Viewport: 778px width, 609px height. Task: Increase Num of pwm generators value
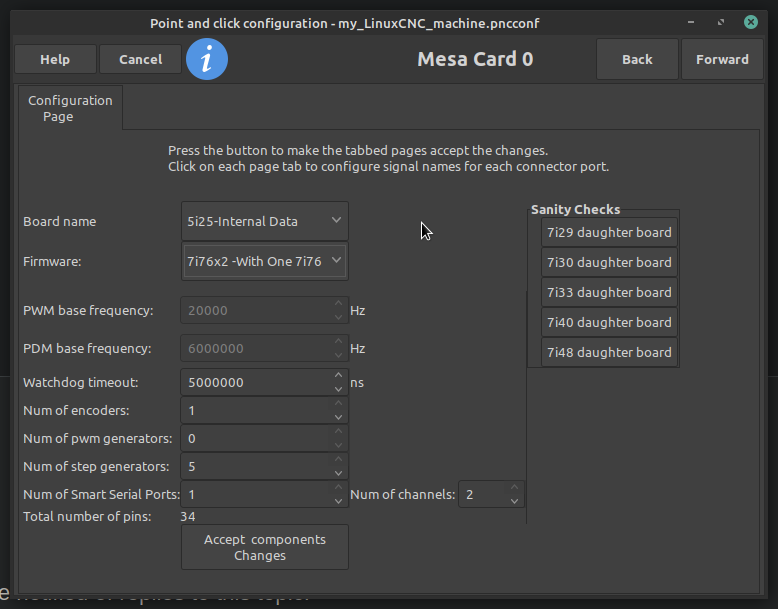click(338, 431)
